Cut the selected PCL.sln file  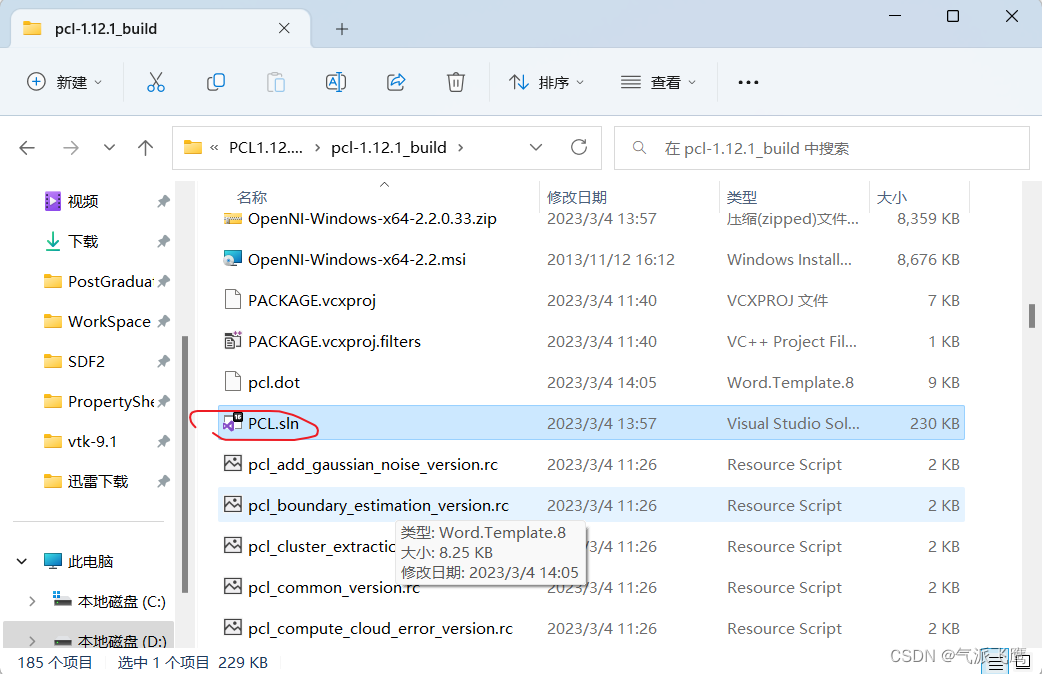click(155, 82)
